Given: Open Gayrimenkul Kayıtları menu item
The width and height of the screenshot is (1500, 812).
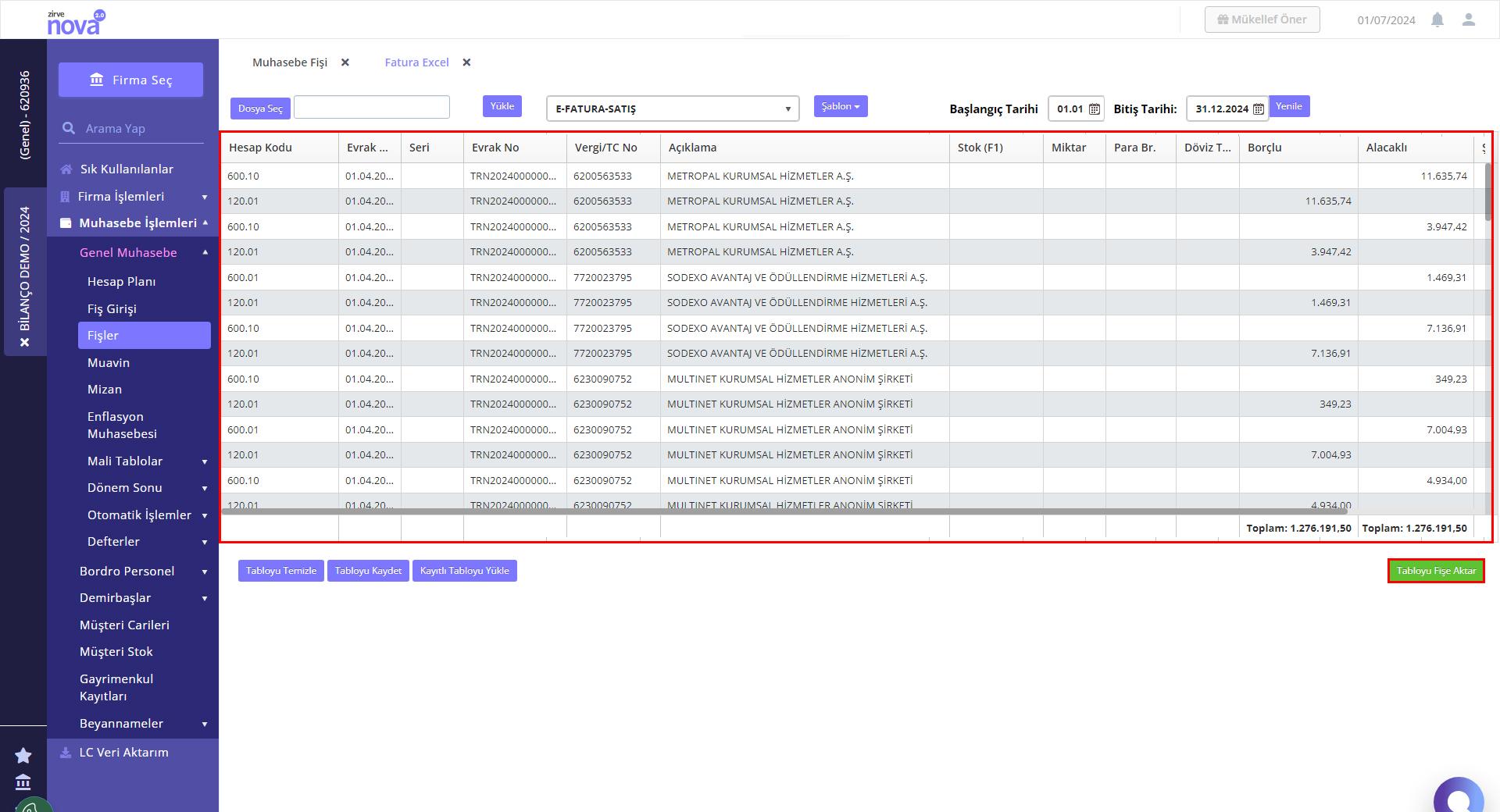Looking at the screenshot, I should 116,688.
